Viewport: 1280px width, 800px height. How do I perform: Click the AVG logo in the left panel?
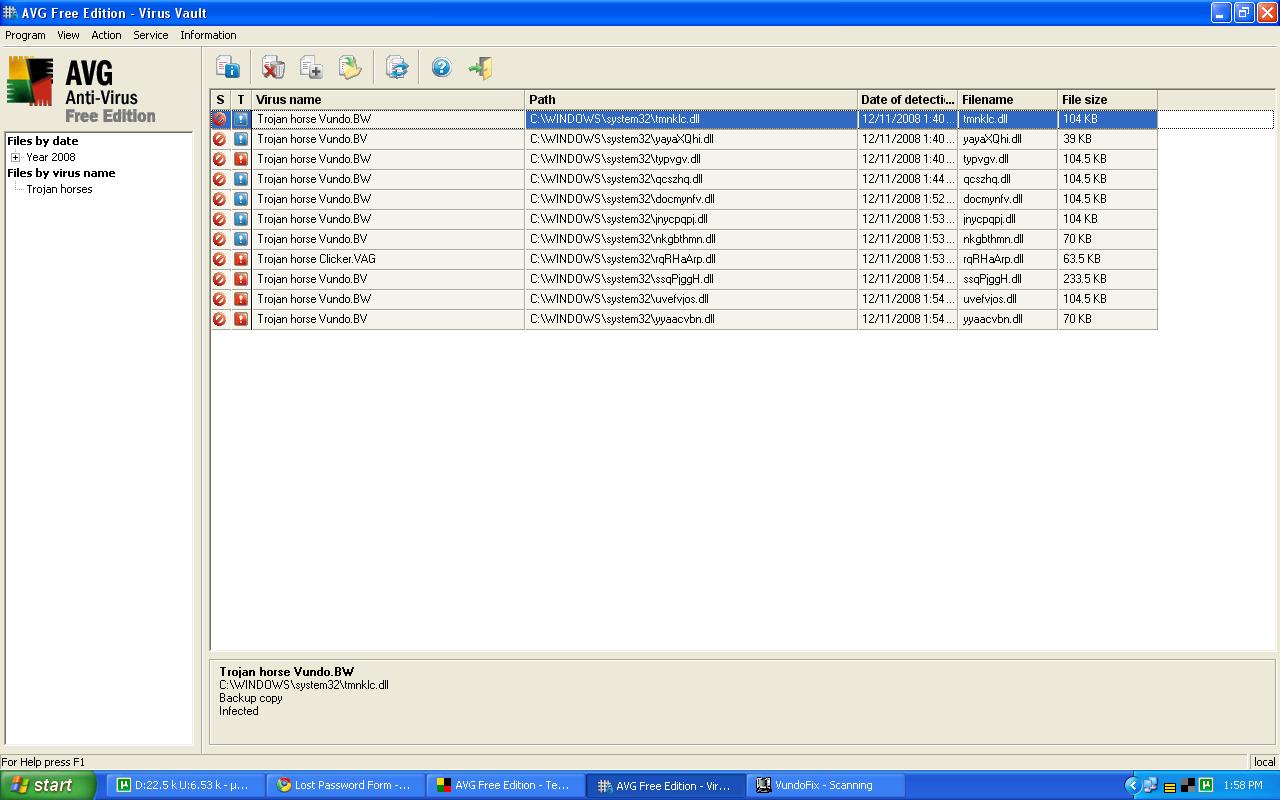coord(30,81)
